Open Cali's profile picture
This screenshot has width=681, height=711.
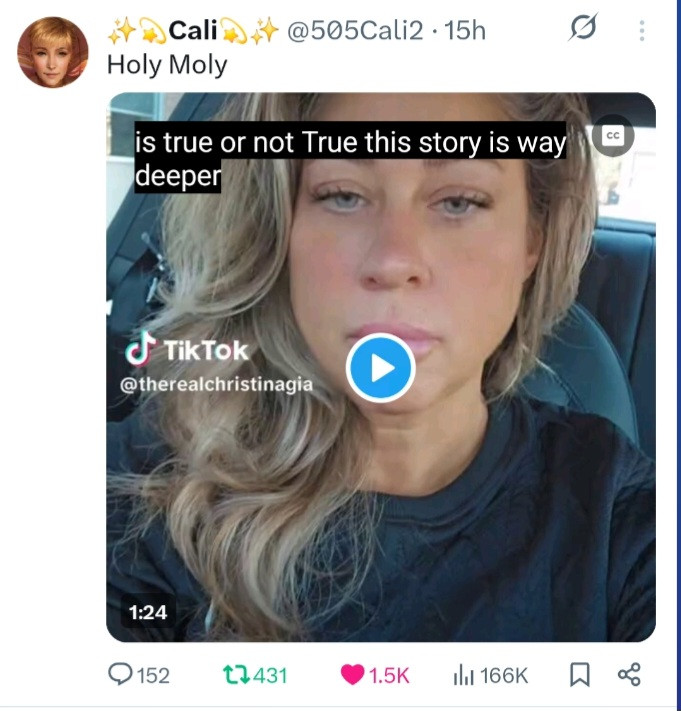[53, 52]
